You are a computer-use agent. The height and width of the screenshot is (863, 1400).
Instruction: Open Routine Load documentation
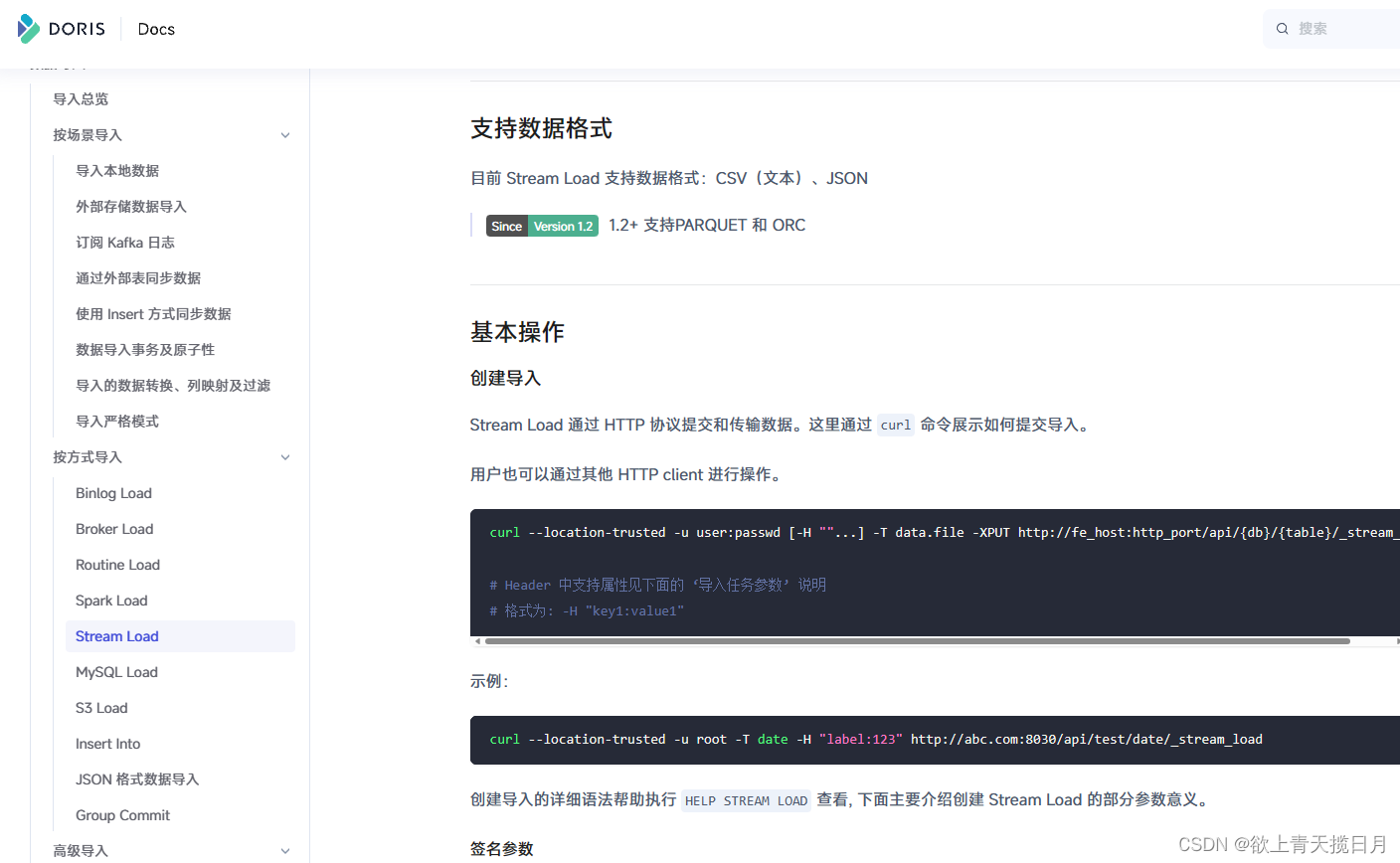tap(117, 565)
